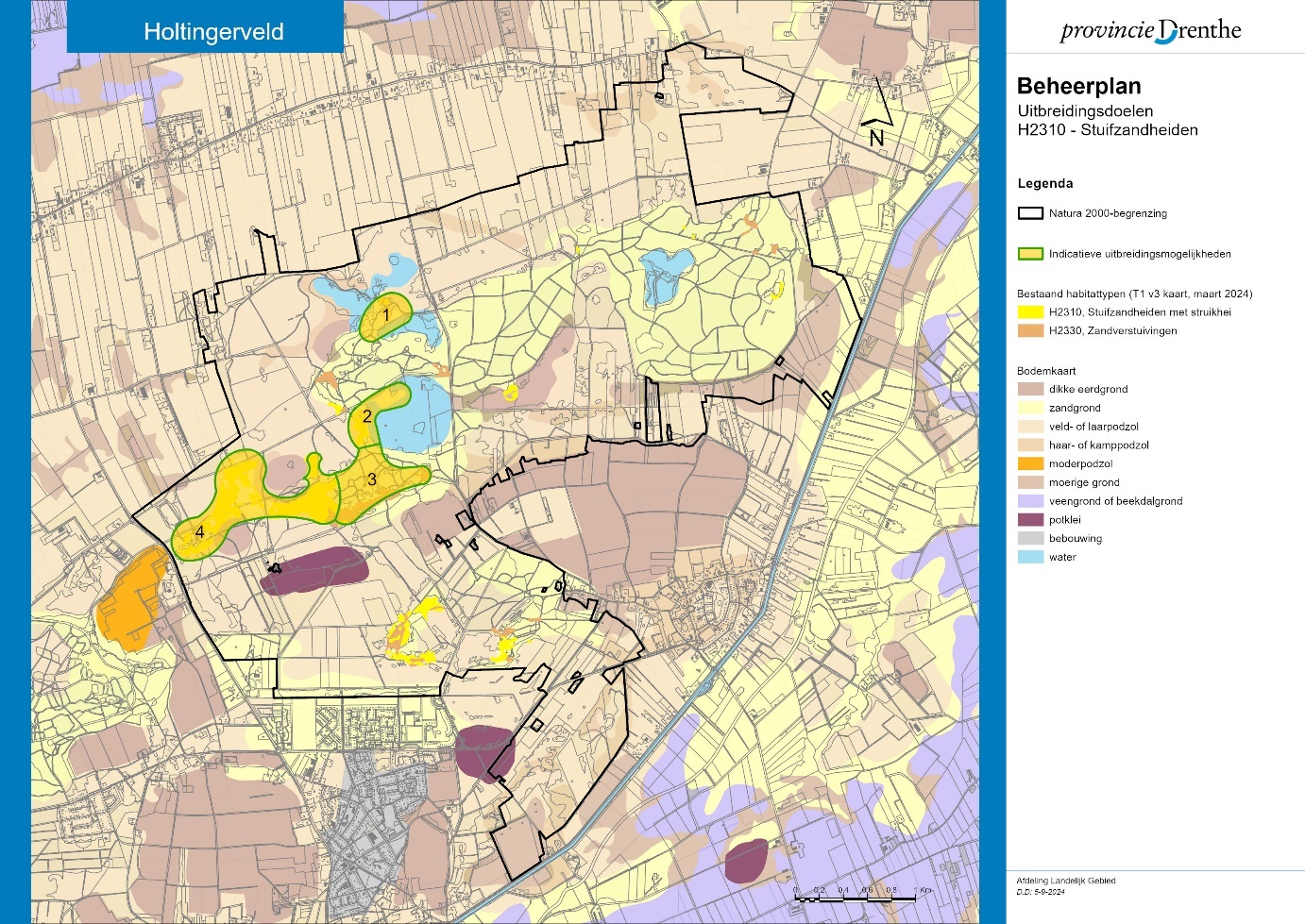Click expansion area number 2 on map
Image resolution: width=1305 pixels, height=924 pixels.
(367, 416)
